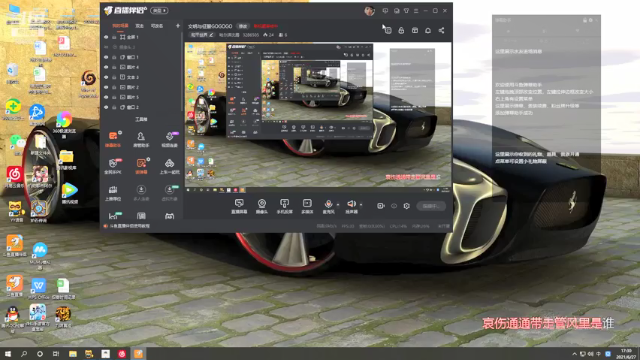Switch to the second scene tab

140,26
